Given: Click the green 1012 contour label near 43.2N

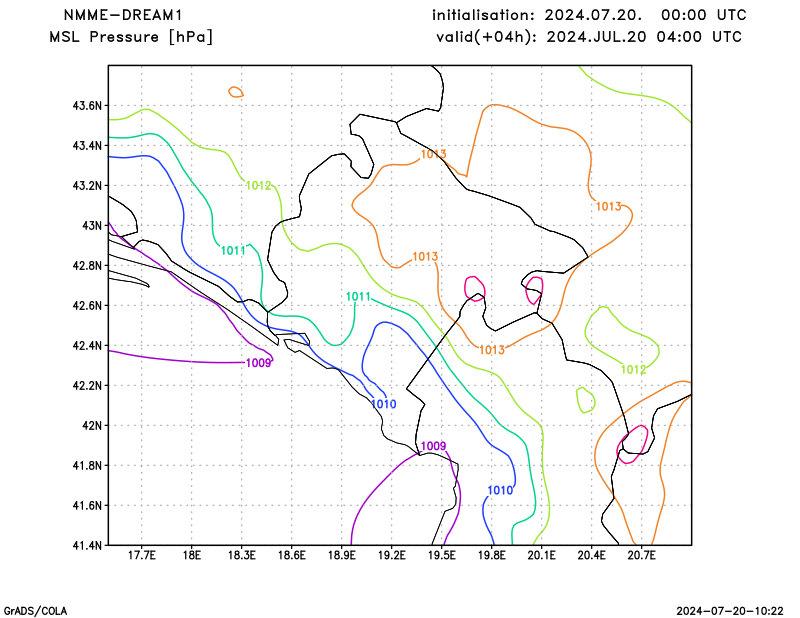Looking at the screenshot, I should [259, 186].
